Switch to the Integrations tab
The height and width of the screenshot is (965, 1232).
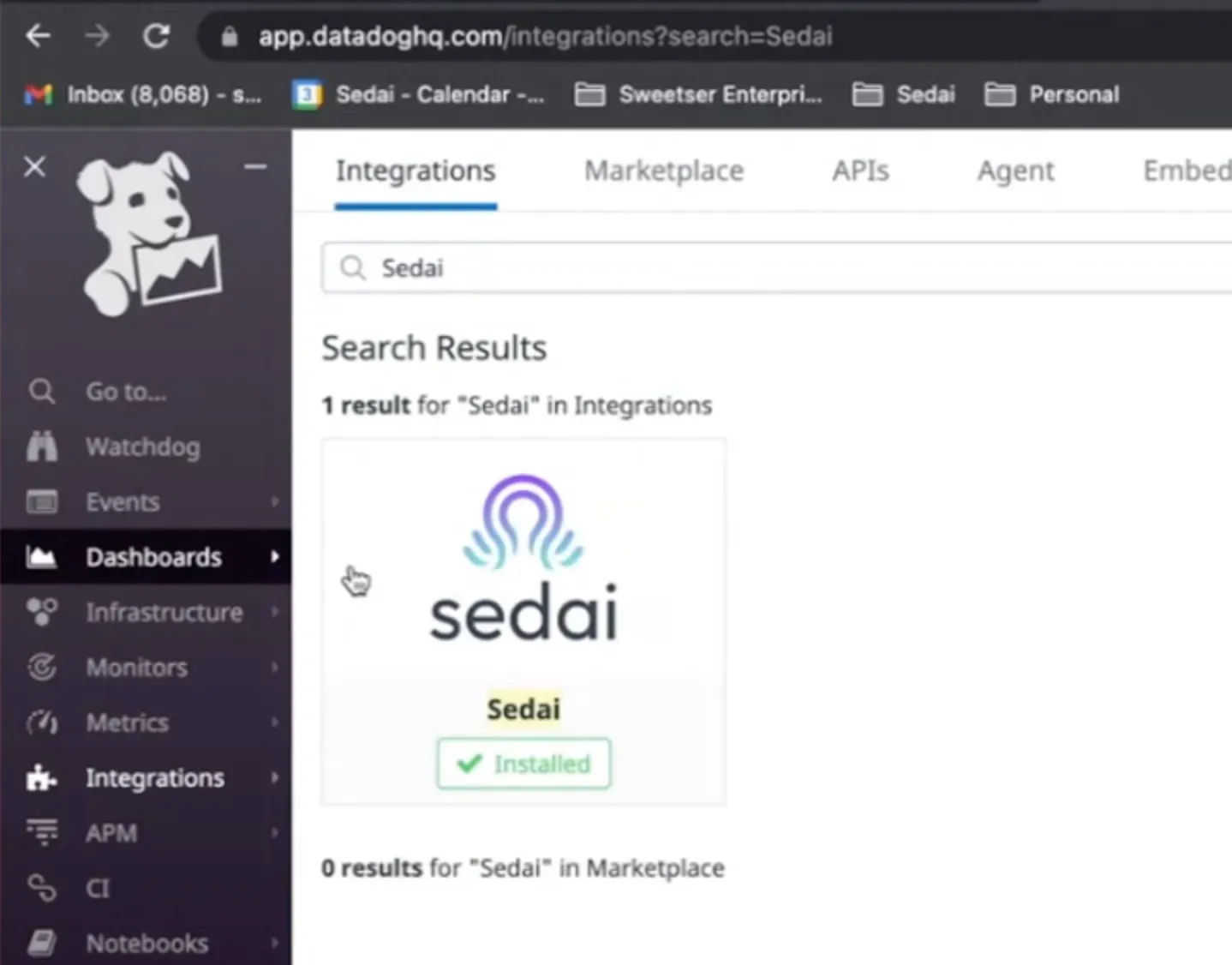pos(416,171)
